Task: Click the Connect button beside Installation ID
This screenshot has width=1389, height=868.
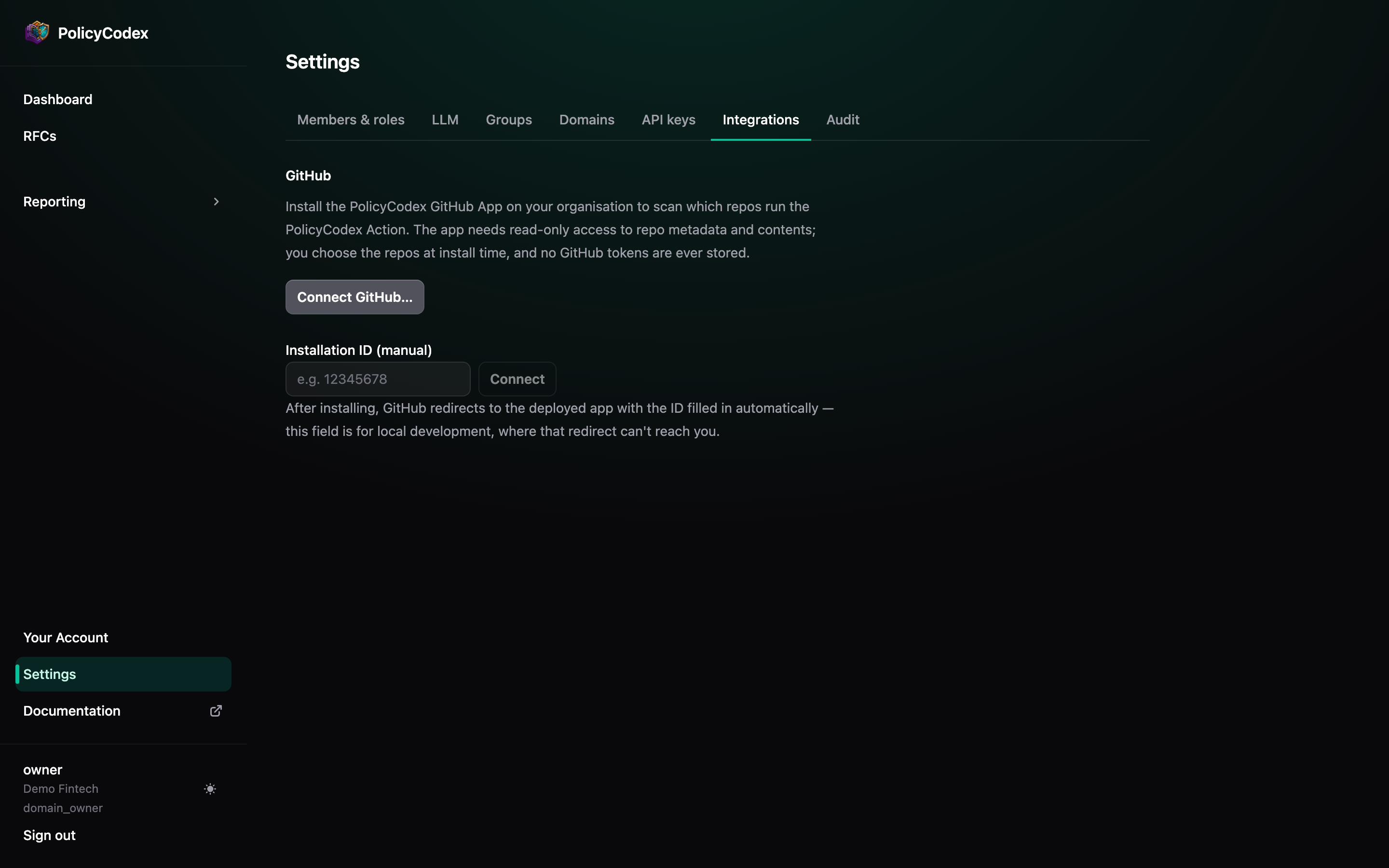Action: pos(517,379)
